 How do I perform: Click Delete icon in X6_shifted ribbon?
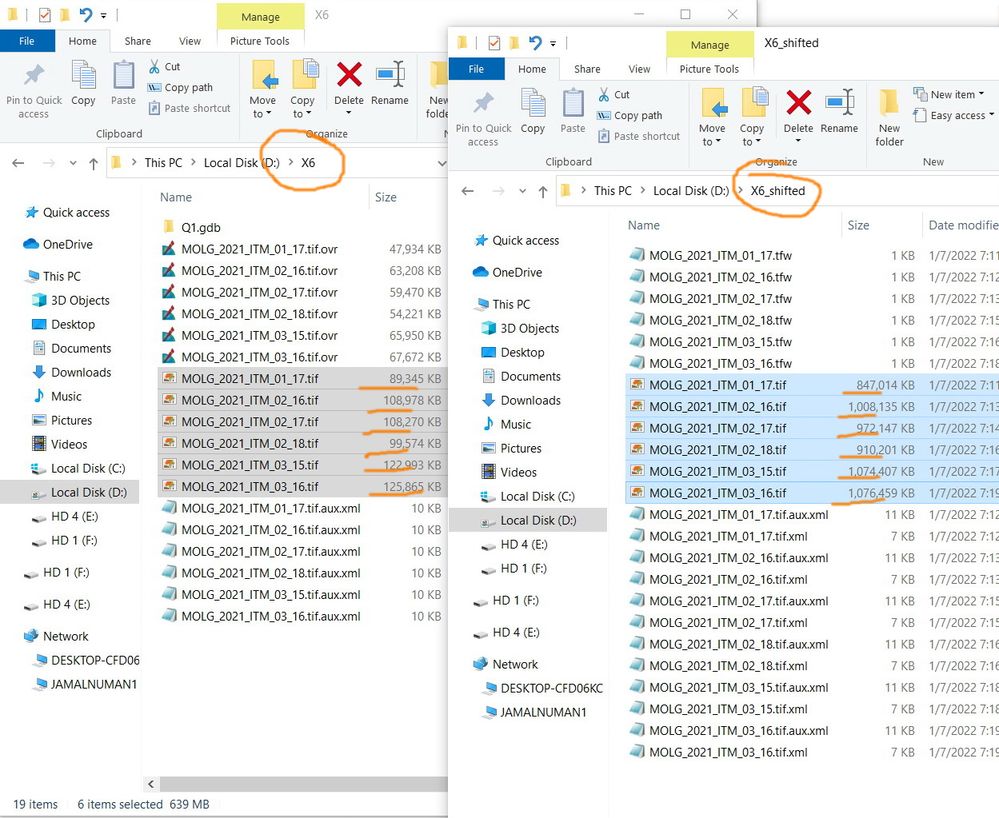(798, 103)
